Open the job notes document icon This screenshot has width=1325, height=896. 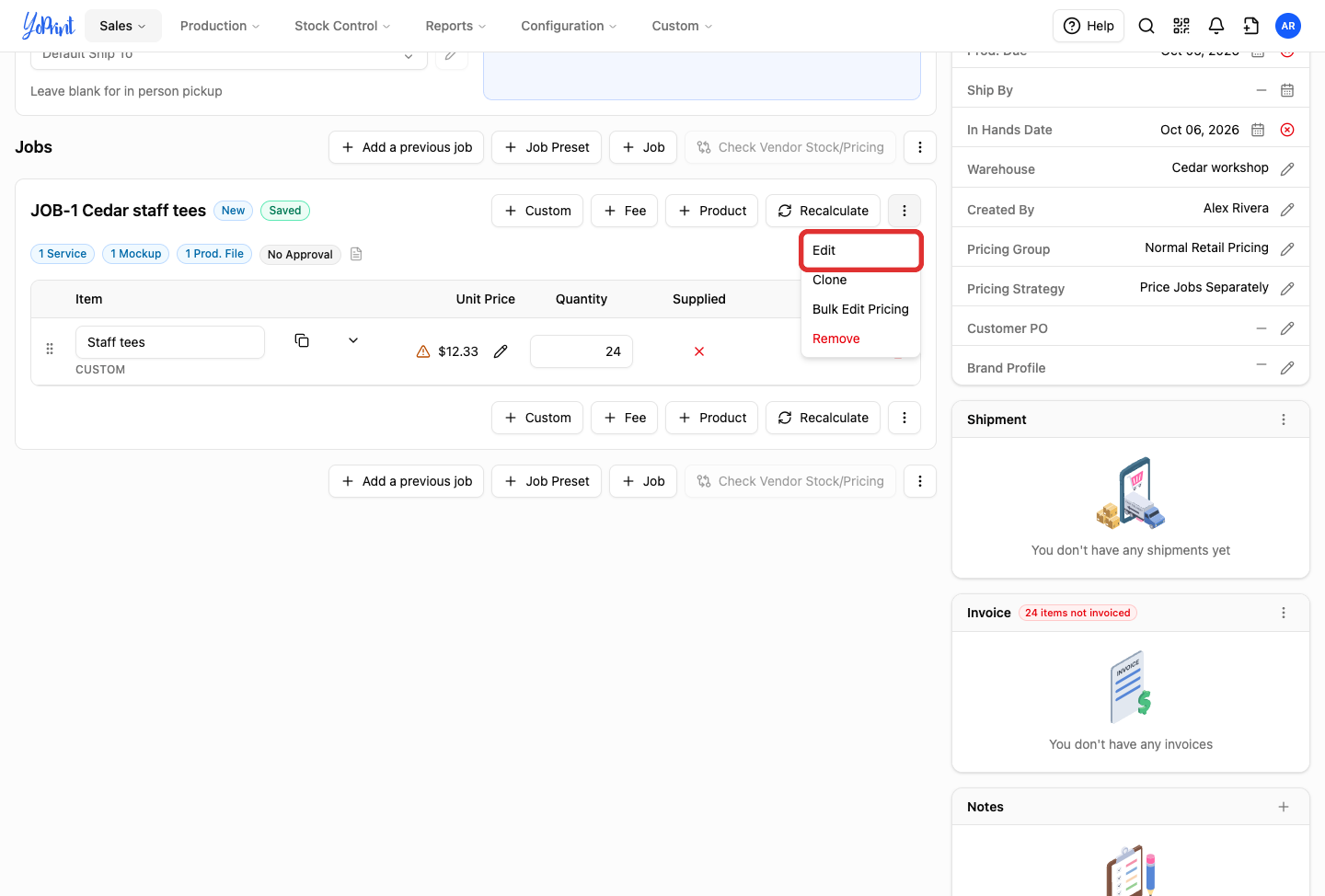pyautogui.click(x=356, y=254)
